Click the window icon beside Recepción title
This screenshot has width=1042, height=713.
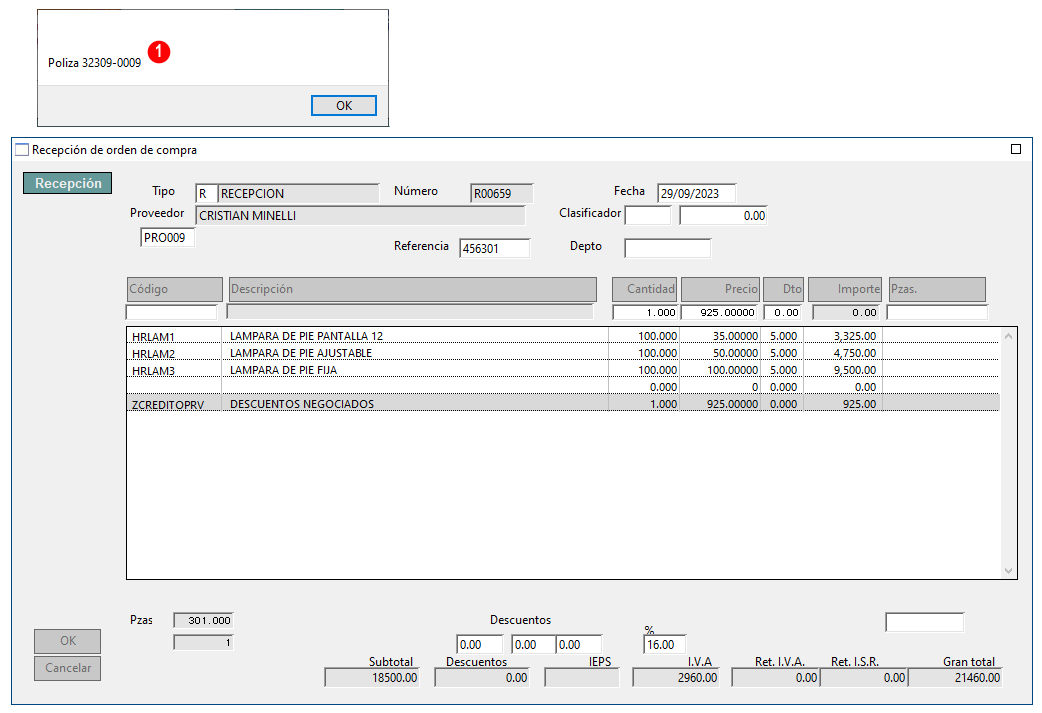click(22, 150)
